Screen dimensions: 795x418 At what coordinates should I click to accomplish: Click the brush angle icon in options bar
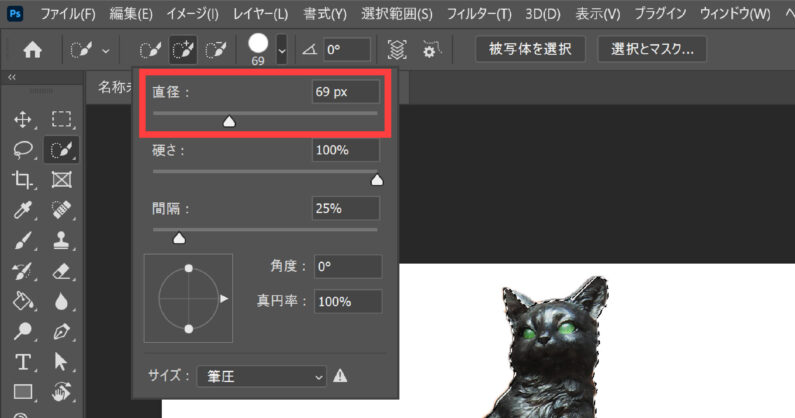309,49
